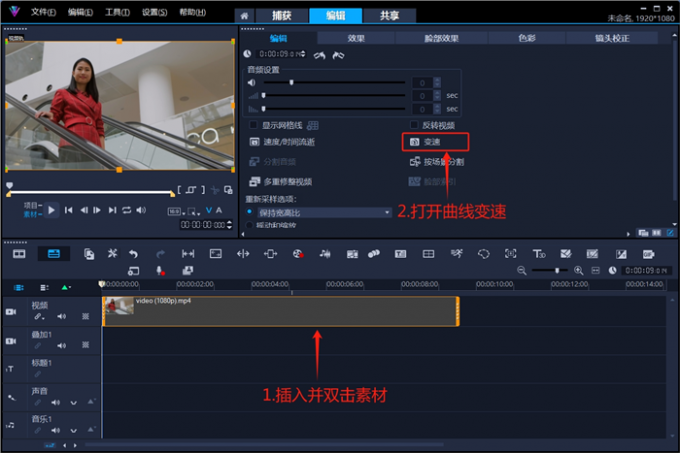Viewport: 680px width, 453px height.
Task: Open the 色彩 options tab
Action: (x=526, y=38)
